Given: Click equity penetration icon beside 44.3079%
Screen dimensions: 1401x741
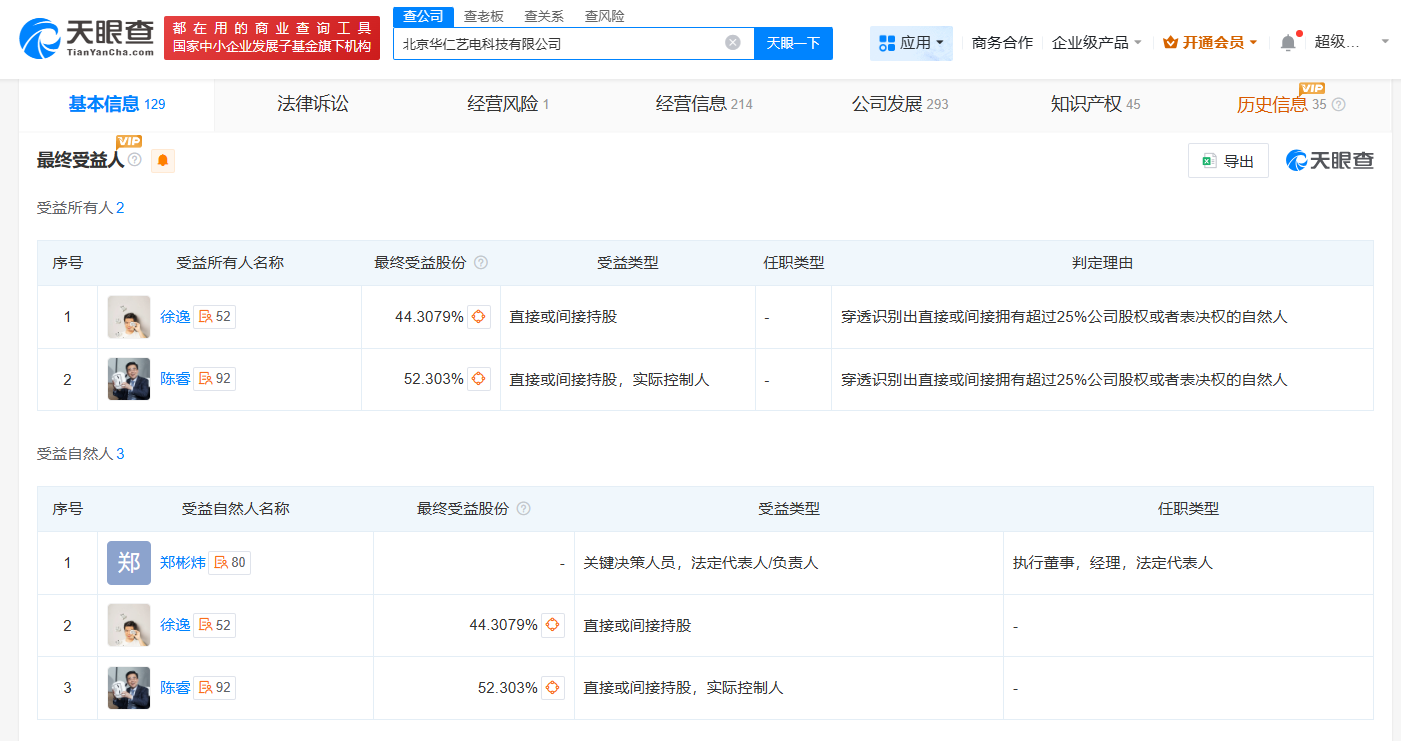Looking at the screenshot, I should click(478, 316).
